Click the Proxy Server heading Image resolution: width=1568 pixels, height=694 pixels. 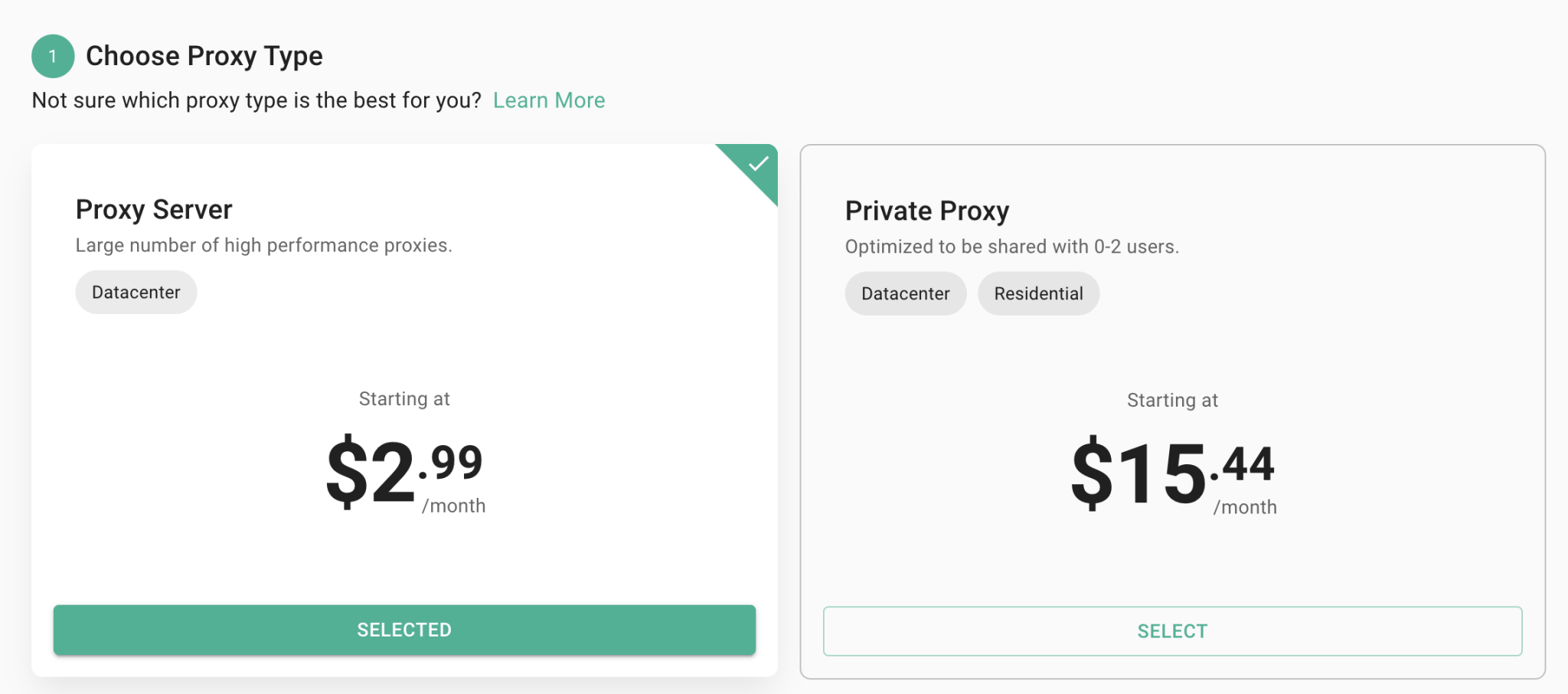pos(153,209)
